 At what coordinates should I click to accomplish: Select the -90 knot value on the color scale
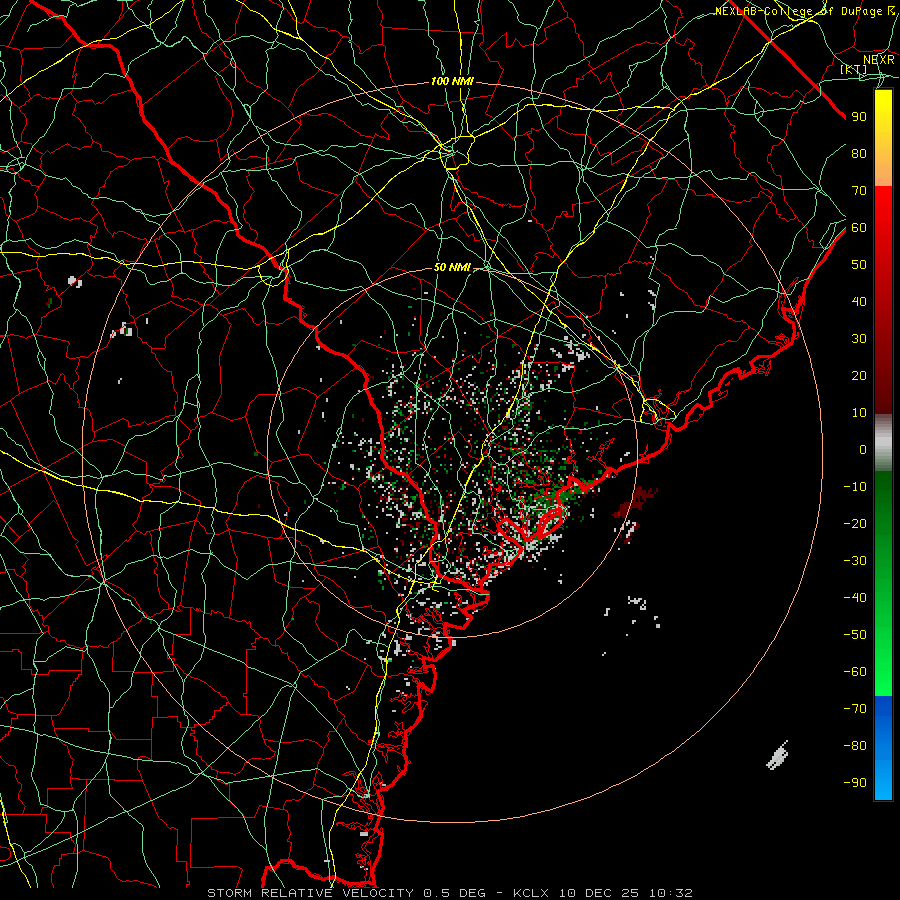click(855, 783)
